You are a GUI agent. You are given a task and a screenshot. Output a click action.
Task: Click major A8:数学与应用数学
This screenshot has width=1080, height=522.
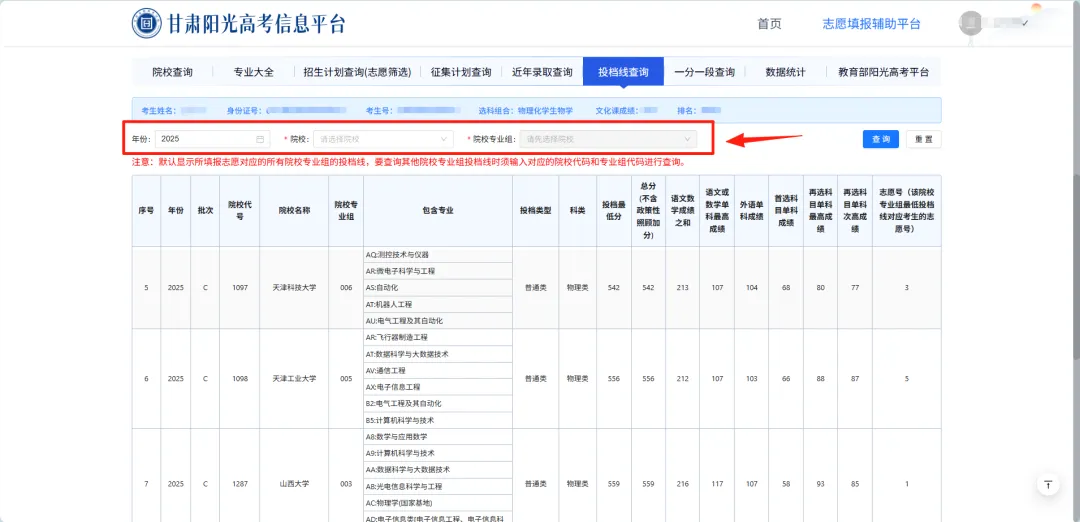pos(438,437)
